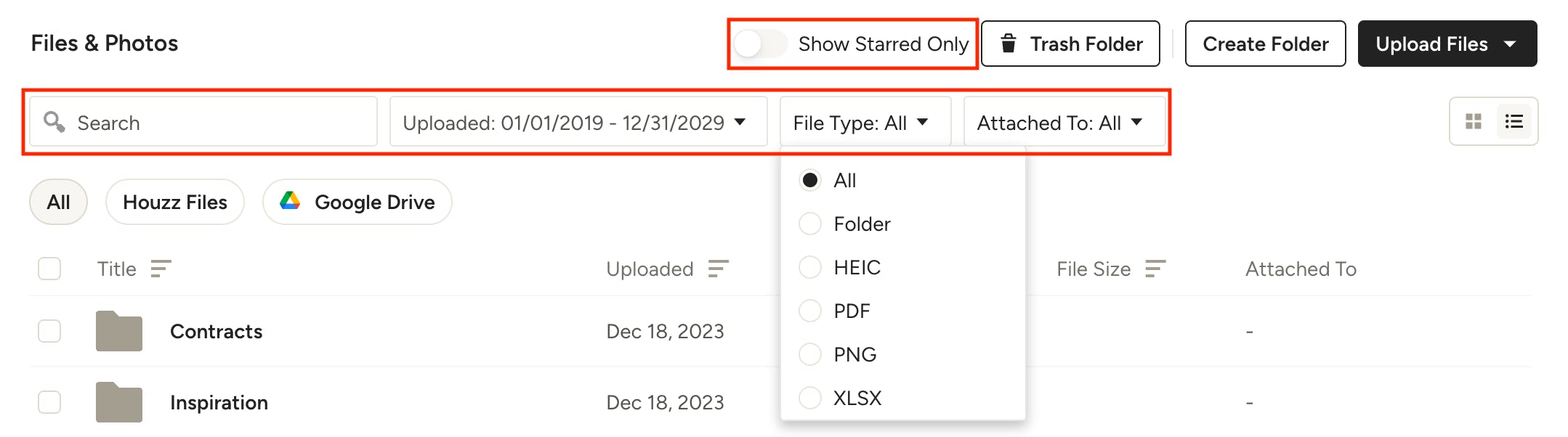Viewport: 1568px width, 437px height.
Task: Switch to the Houzz Files tab
Action: (x=175, y=203)
